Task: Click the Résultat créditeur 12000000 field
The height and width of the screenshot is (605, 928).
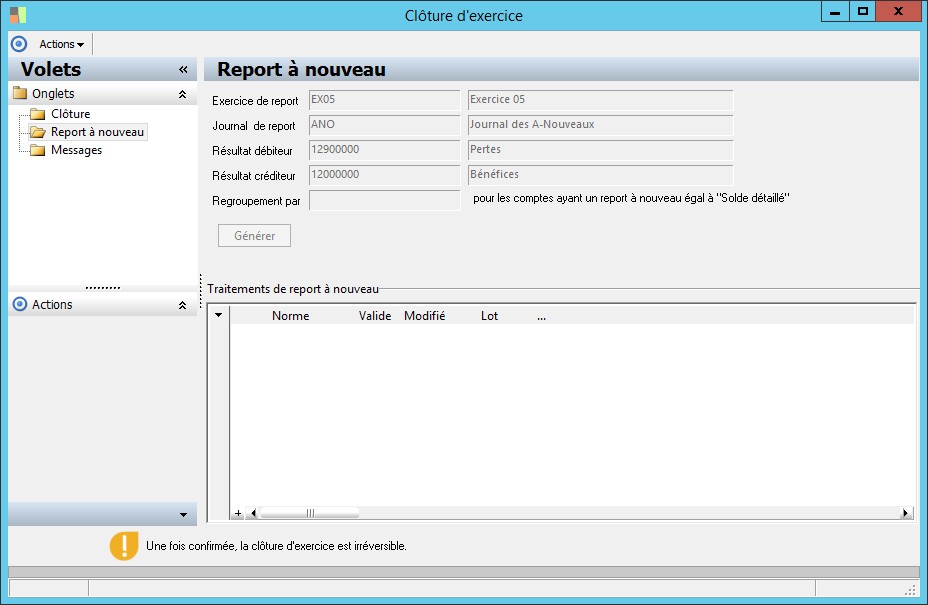Action: (384, 175)
